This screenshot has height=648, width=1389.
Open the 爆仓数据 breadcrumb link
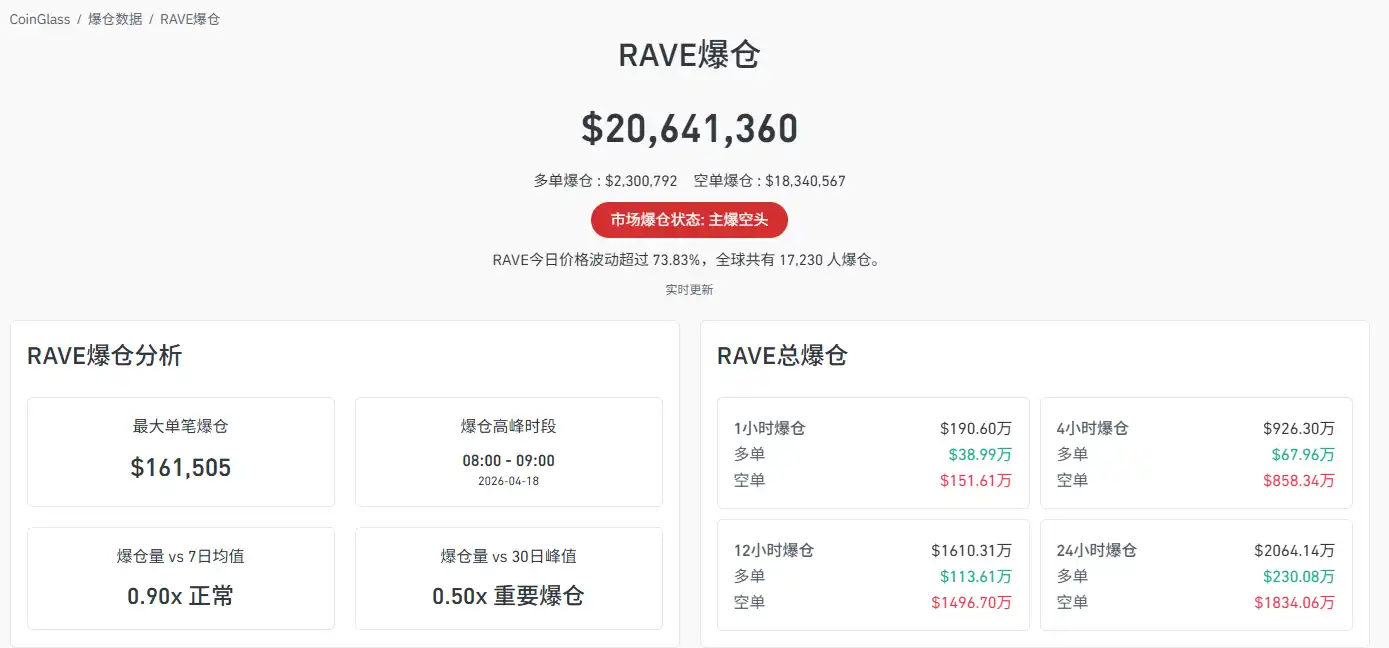click(x=115, y=19)
